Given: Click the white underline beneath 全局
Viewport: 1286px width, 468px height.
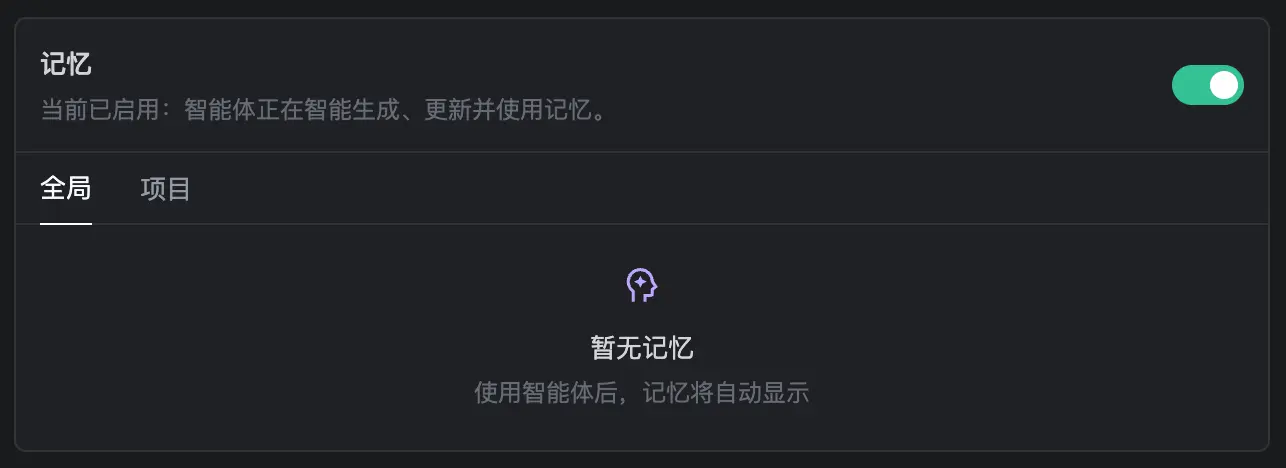Looking at the screenshot, I should pos(66,223).
